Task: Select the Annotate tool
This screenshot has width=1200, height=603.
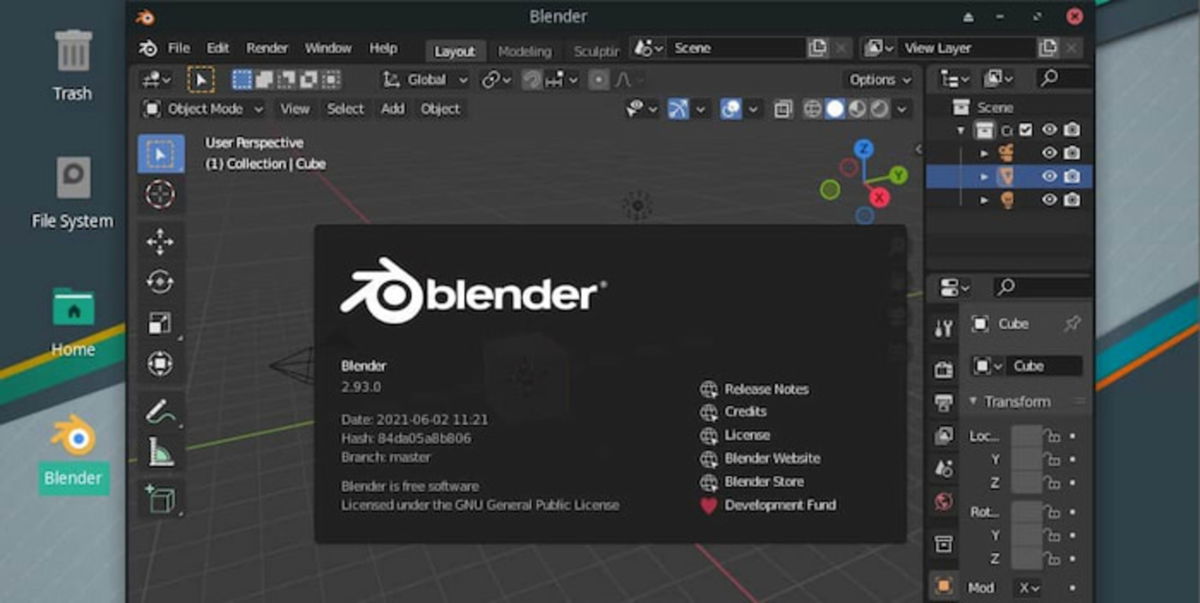Action: coord(160,410)
